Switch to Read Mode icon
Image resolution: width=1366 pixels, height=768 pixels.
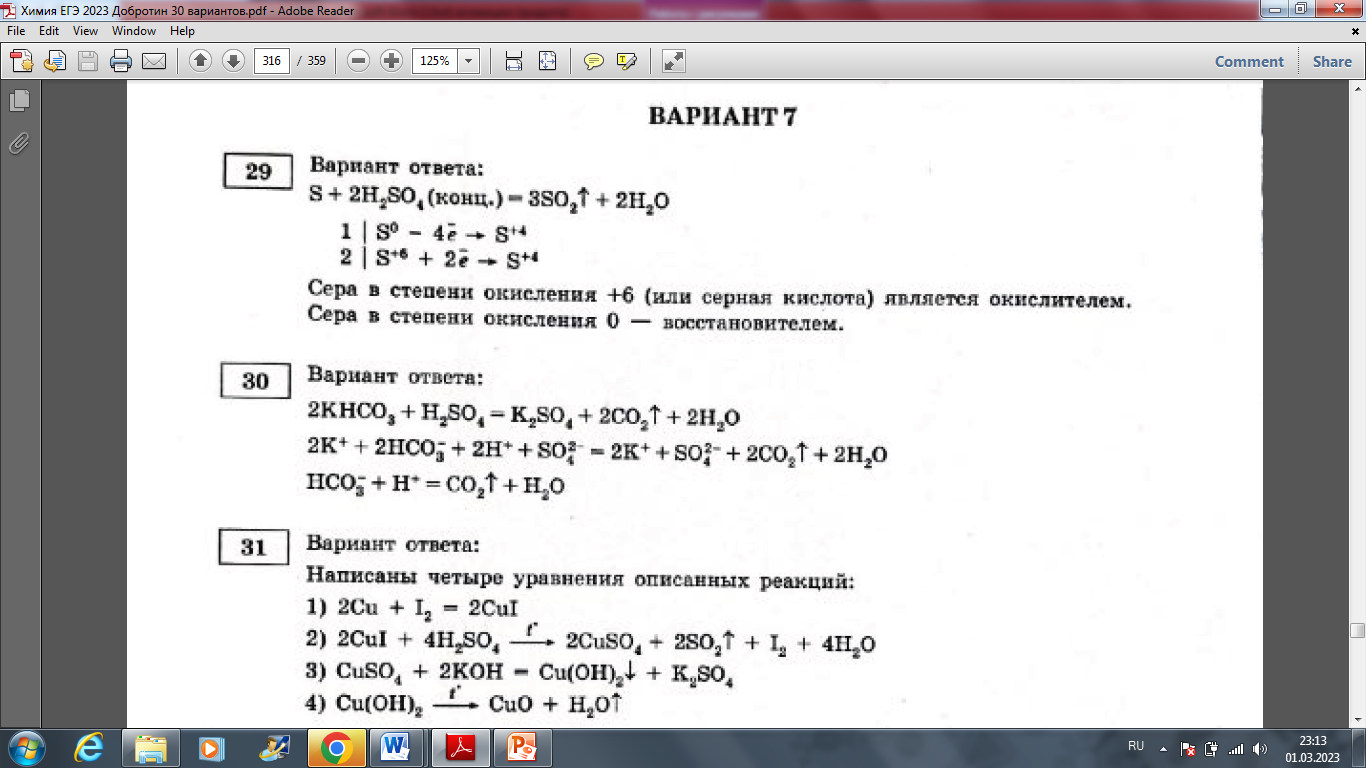click(674, 61)
